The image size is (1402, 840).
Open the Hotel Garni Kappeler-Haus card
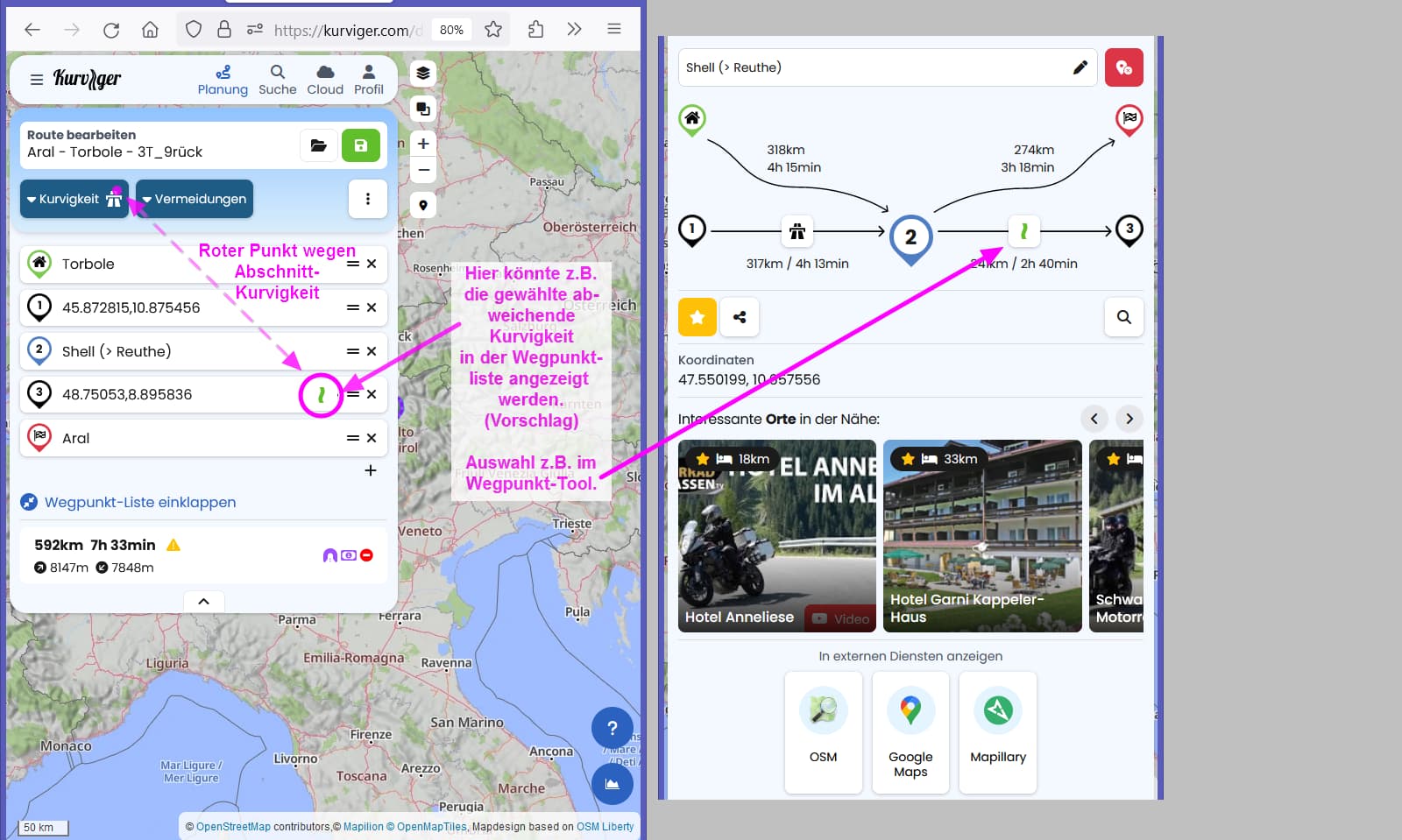(x=983, y=536)
